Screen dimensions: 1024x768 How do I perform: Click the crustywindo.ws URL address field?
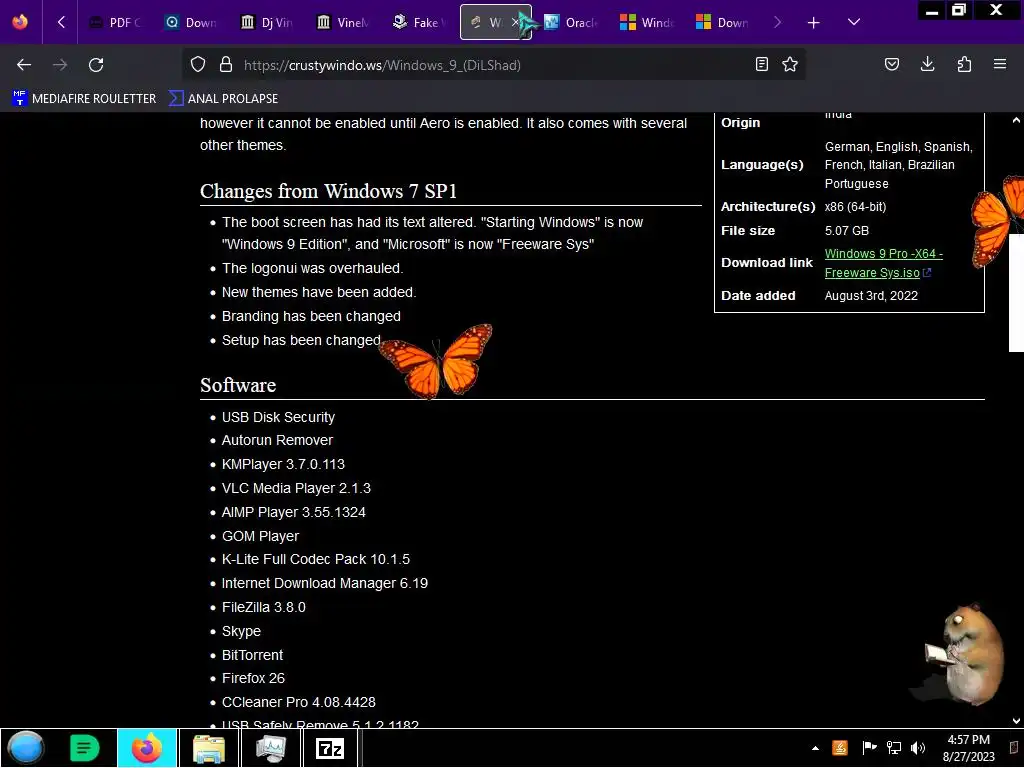(493, 65)
